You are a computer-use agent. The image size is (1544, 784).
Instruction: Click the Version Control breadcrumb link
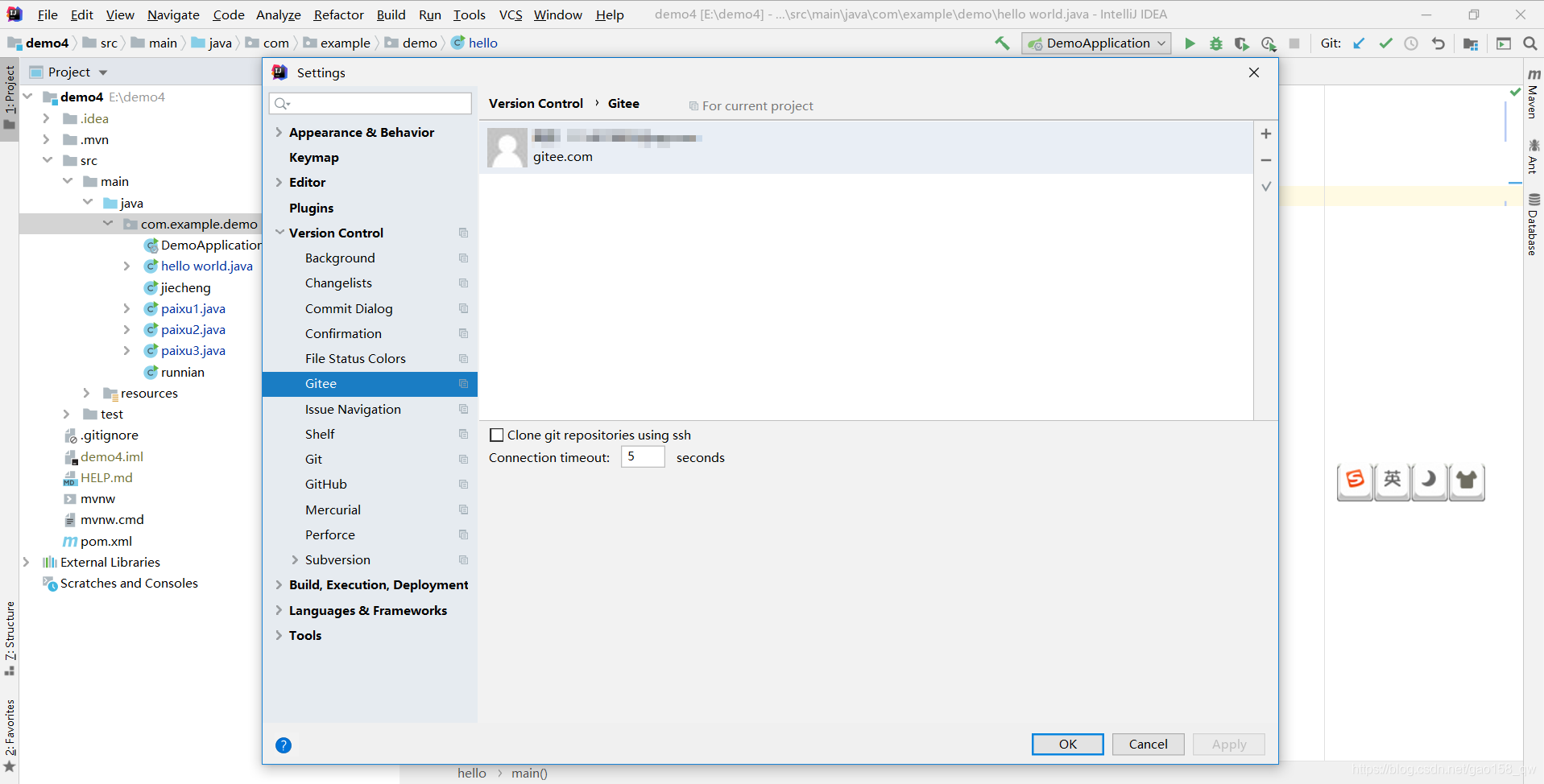click(536, 104)
